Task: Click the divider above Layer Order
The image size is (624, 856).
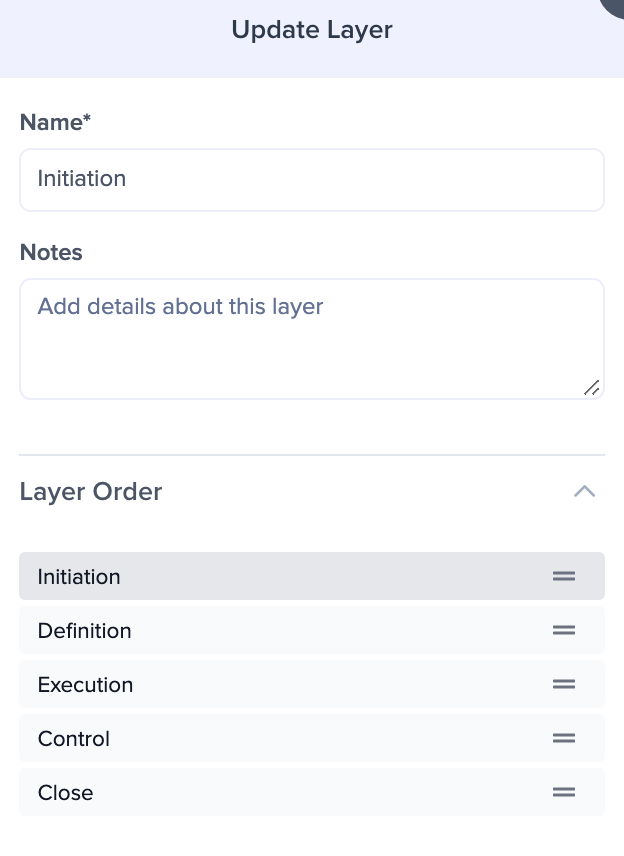Action: 312,455
